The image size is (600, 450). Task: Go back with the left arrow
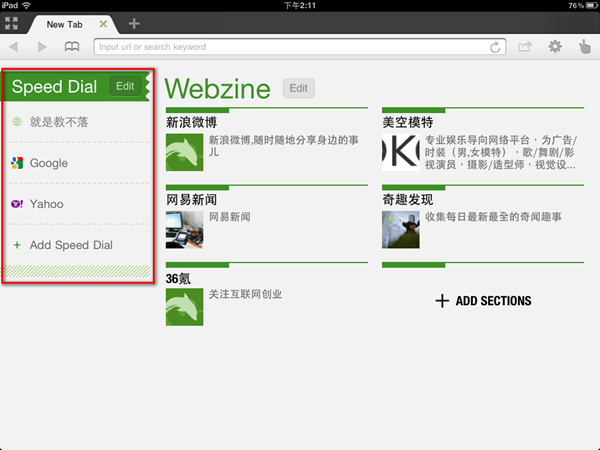14,47
